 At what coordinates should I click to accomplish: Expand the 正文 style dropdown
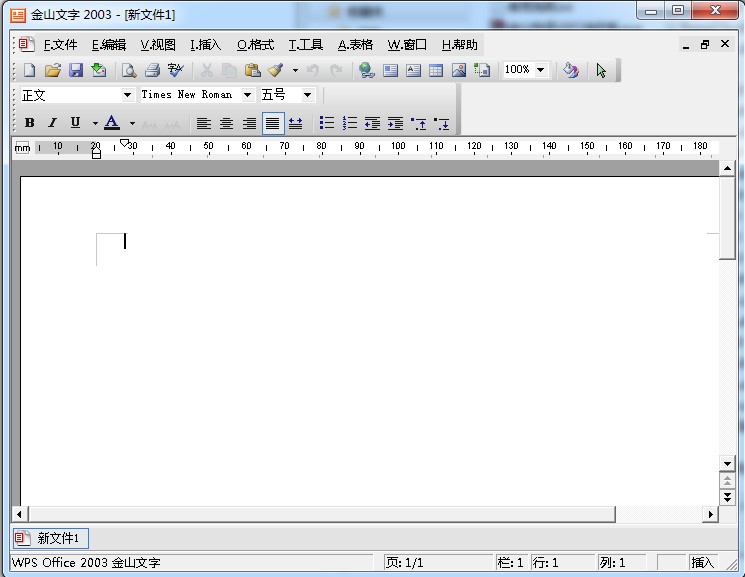(127, 95)
